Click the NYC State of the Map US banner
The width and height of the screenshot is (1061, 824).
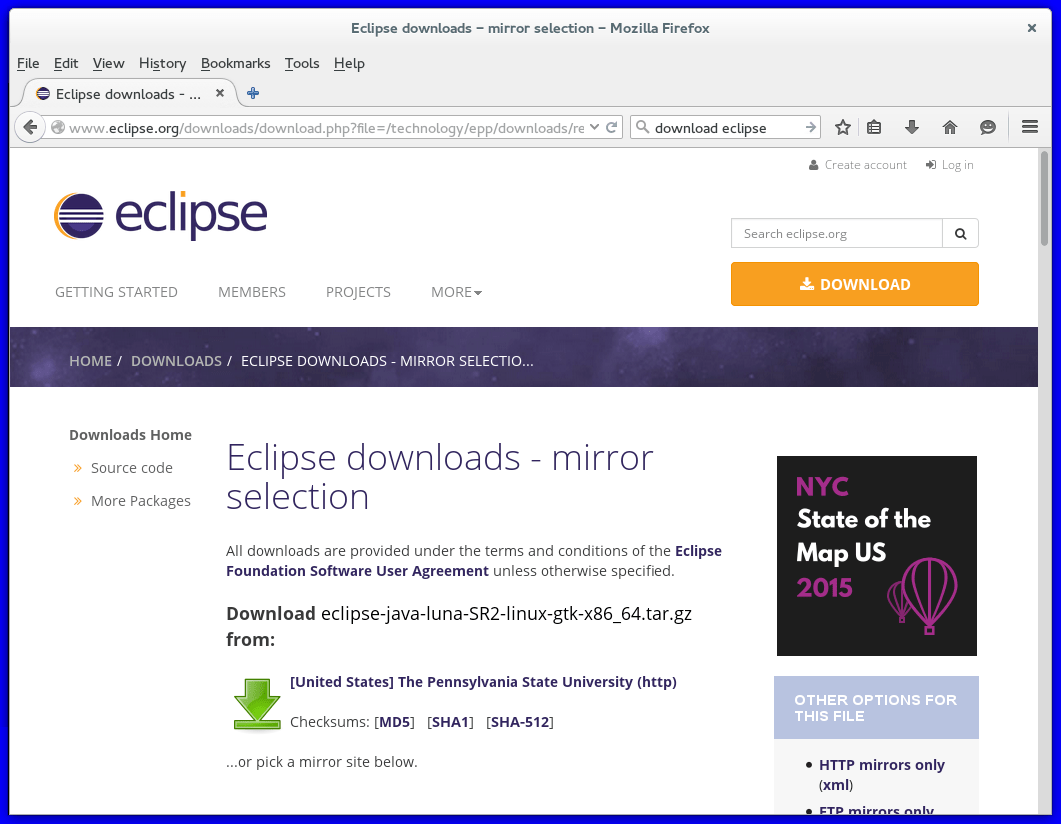(x=876, y=555)
